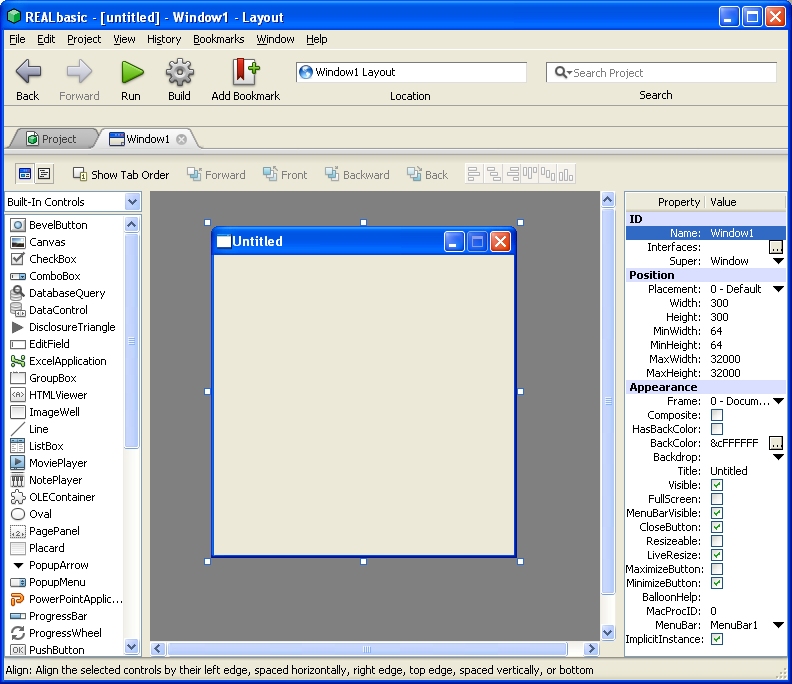
Task: Click Show Tab Order
Action: tap(121, 175)
